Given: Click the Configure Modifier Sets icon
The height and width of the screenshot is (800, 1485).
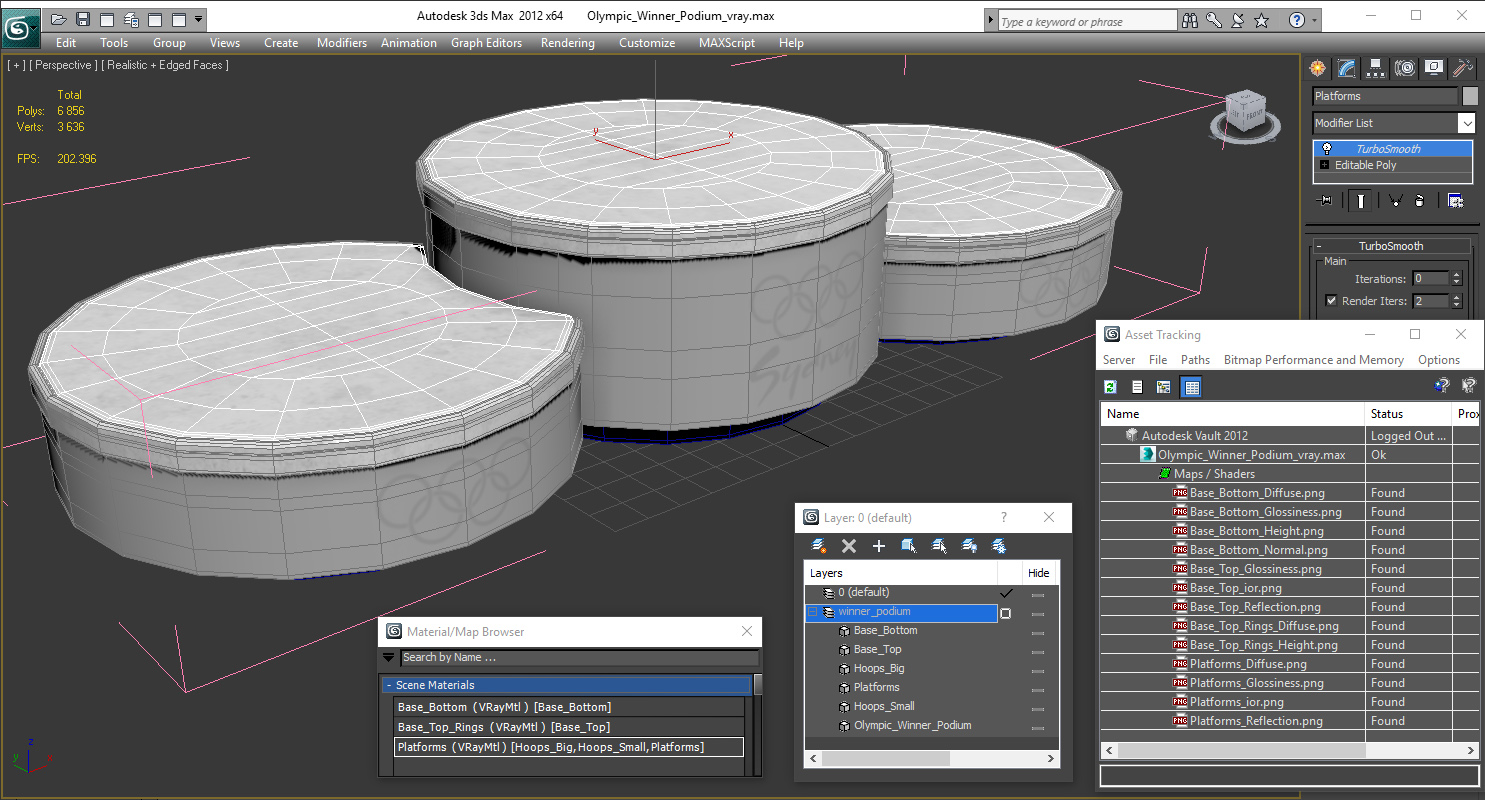Looking at the screenshot, I should [x=1455, y=201].
